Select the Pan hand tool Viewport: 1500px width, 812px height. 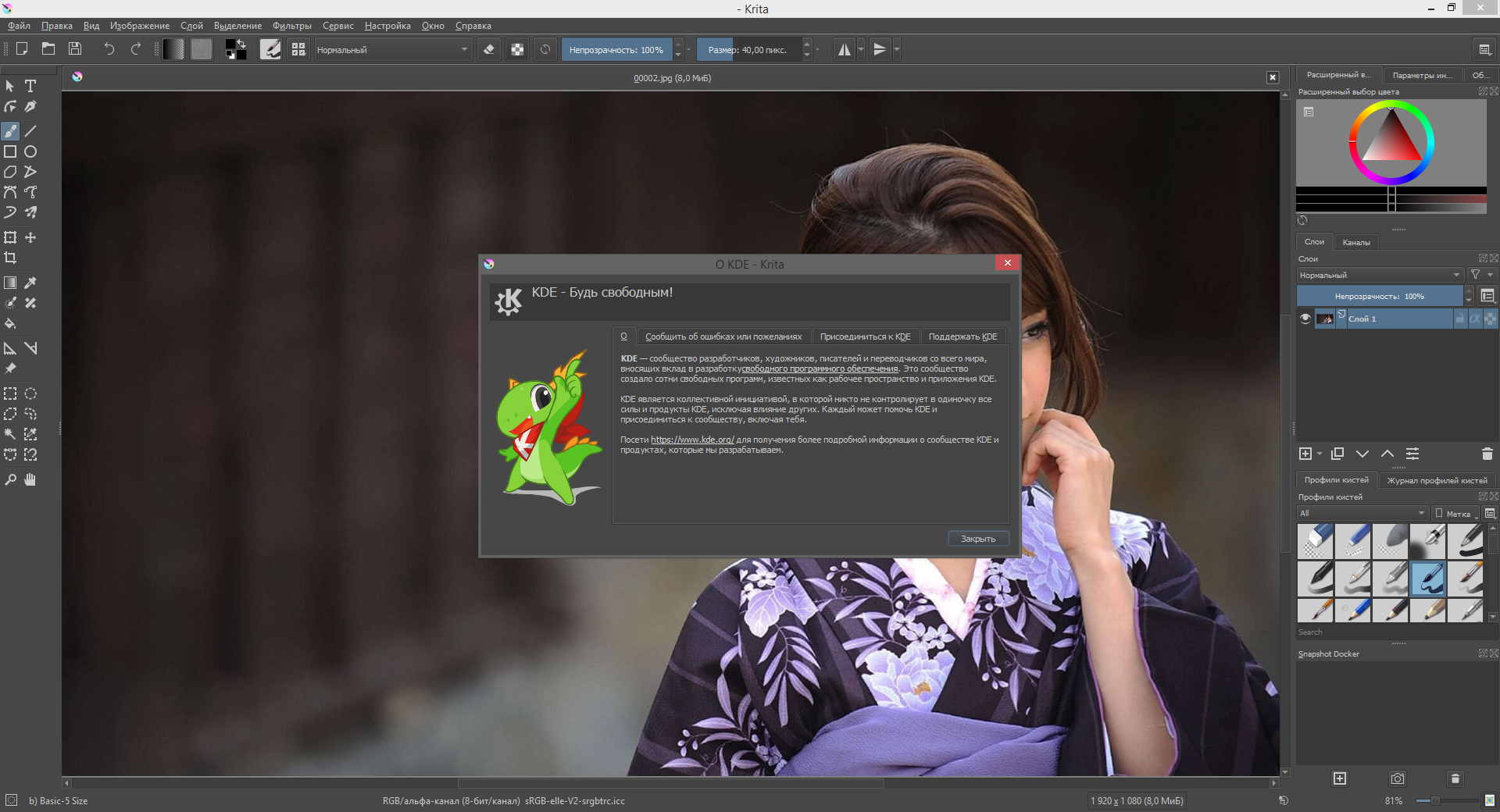click(x=30, y=479)
